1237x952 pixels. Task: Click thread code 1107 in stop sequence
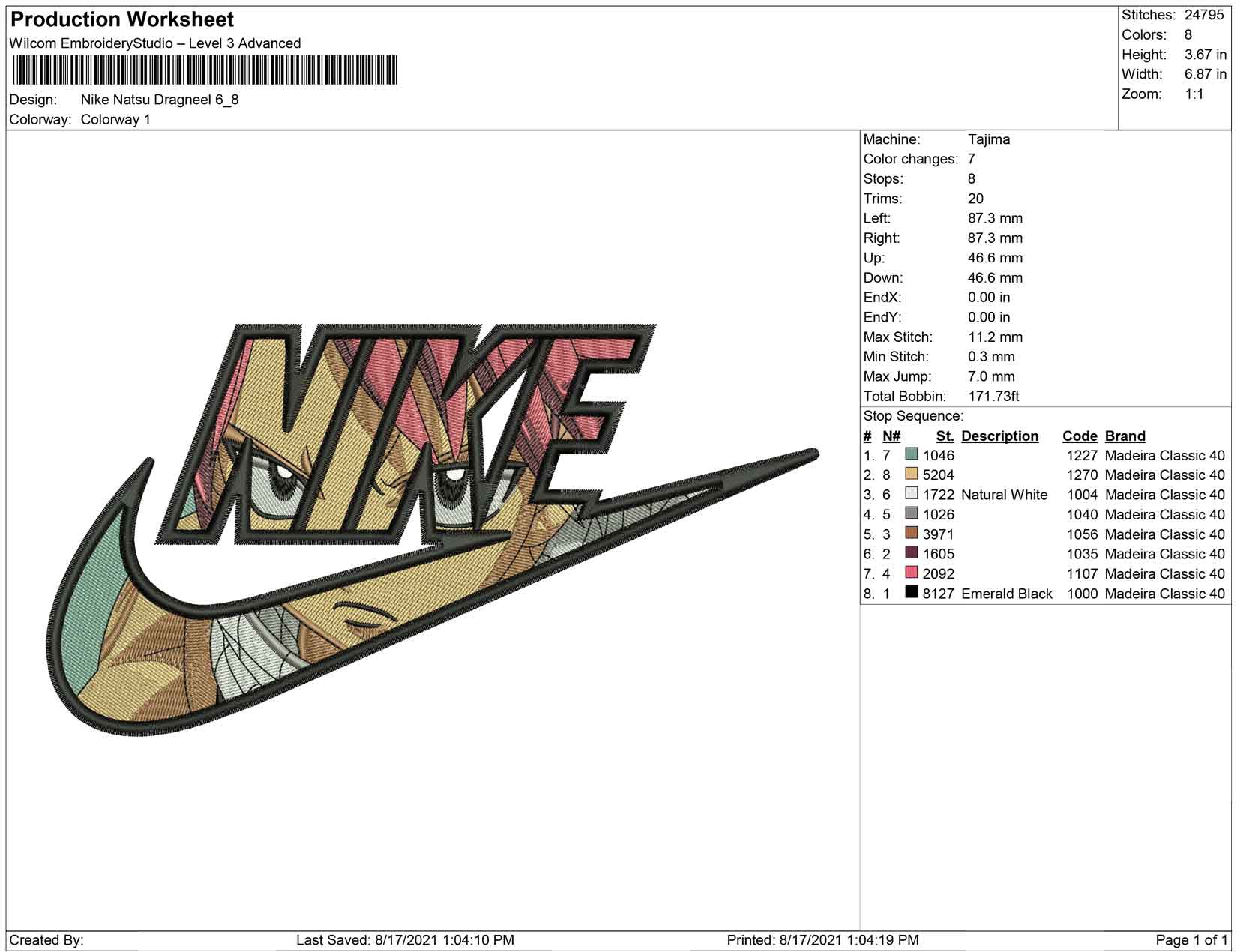(1082, 574)
